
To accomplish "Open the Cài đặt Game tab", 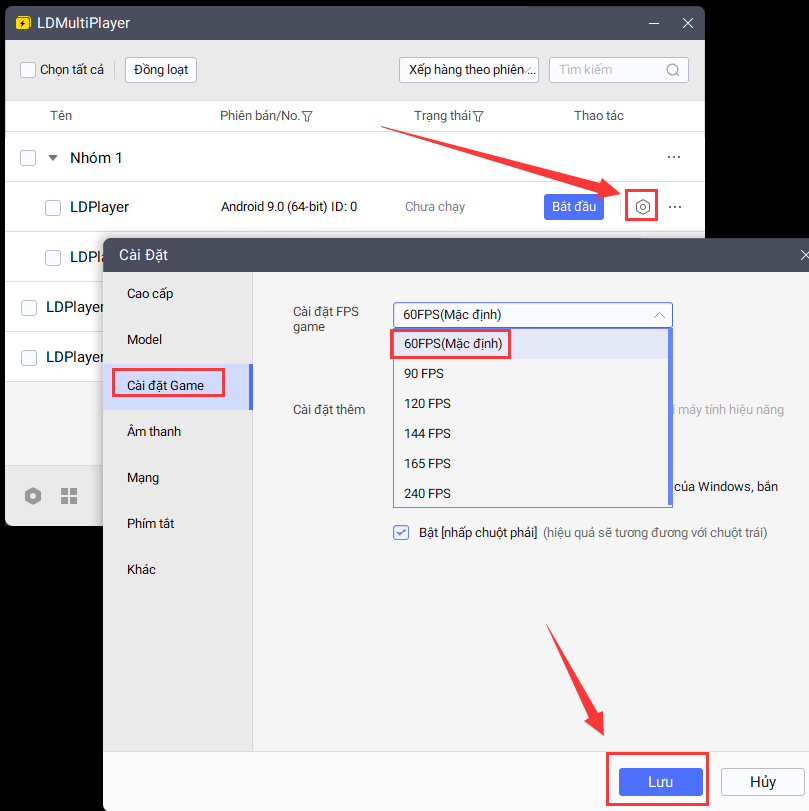I will click(x=177, y=386).
